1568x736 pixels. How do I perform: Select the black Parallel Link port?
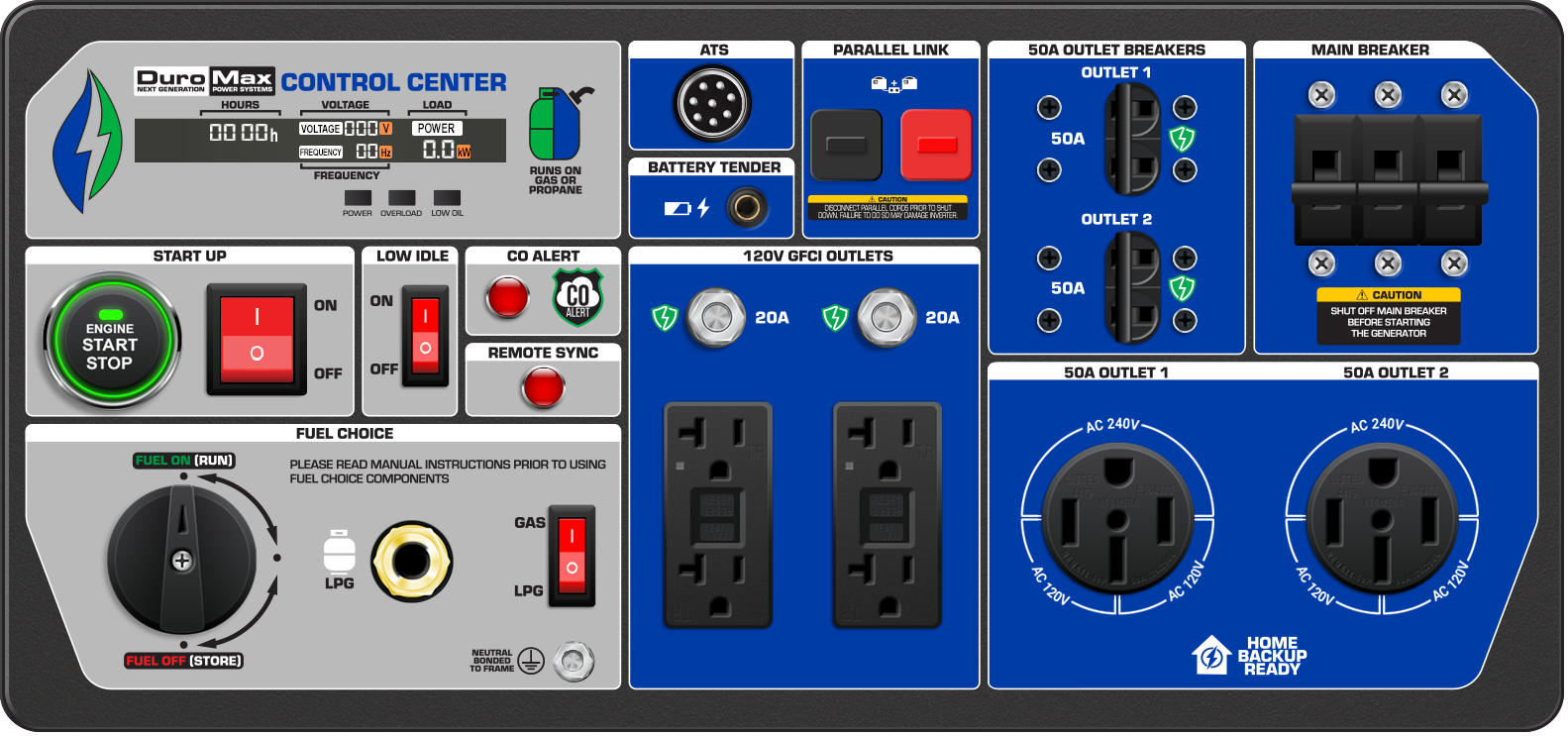click(x=846, y=145)
